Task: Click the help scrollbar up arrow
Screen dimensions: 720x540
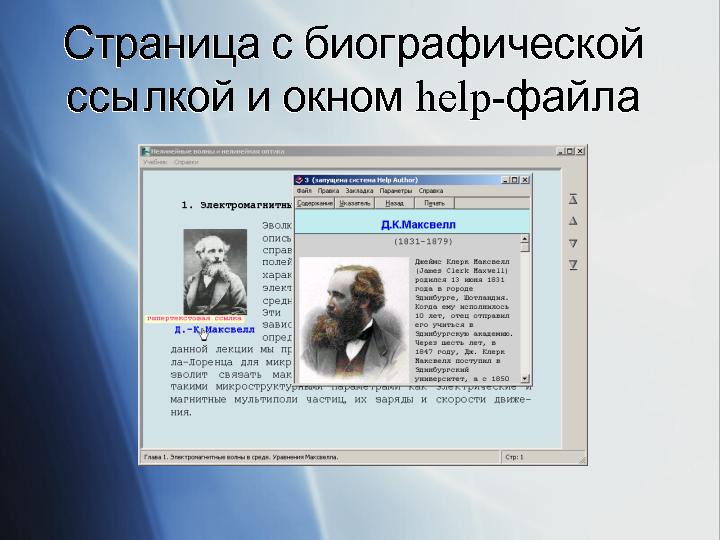Action: [x=525, y=238]
